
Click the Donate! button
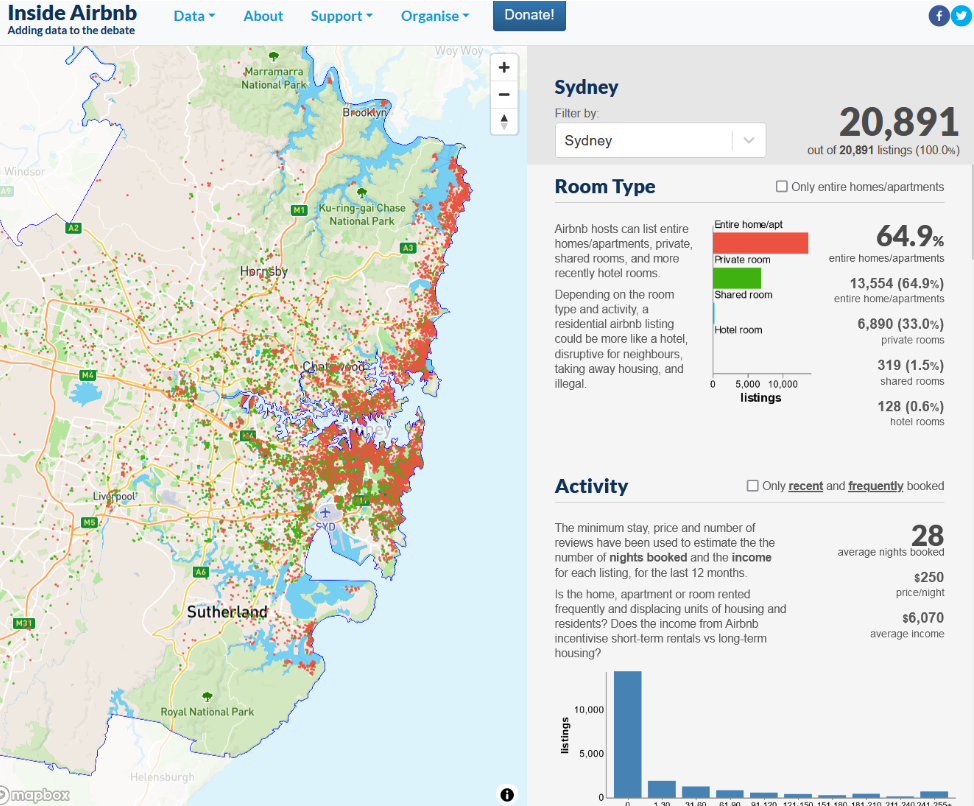pyautogui.click(x=529, y=16)
